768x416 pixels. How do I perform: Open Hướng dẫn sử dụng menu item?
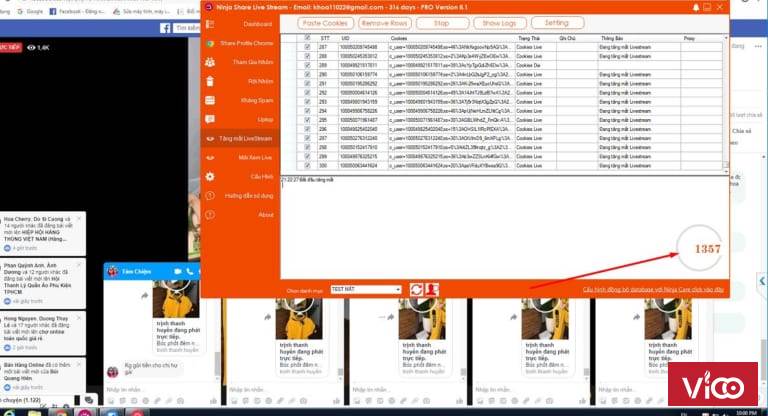coord(240,196)
